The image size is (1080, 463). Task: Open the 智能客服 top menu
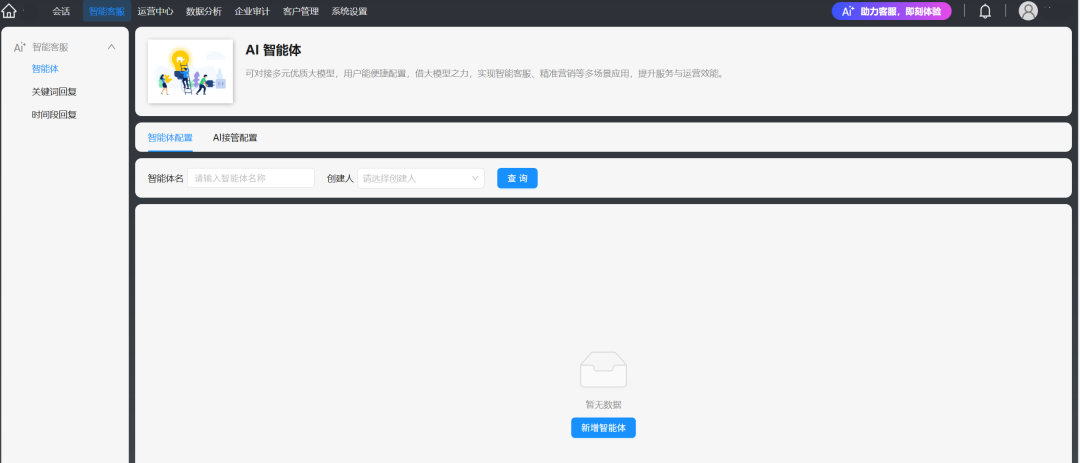pos(107,12)
